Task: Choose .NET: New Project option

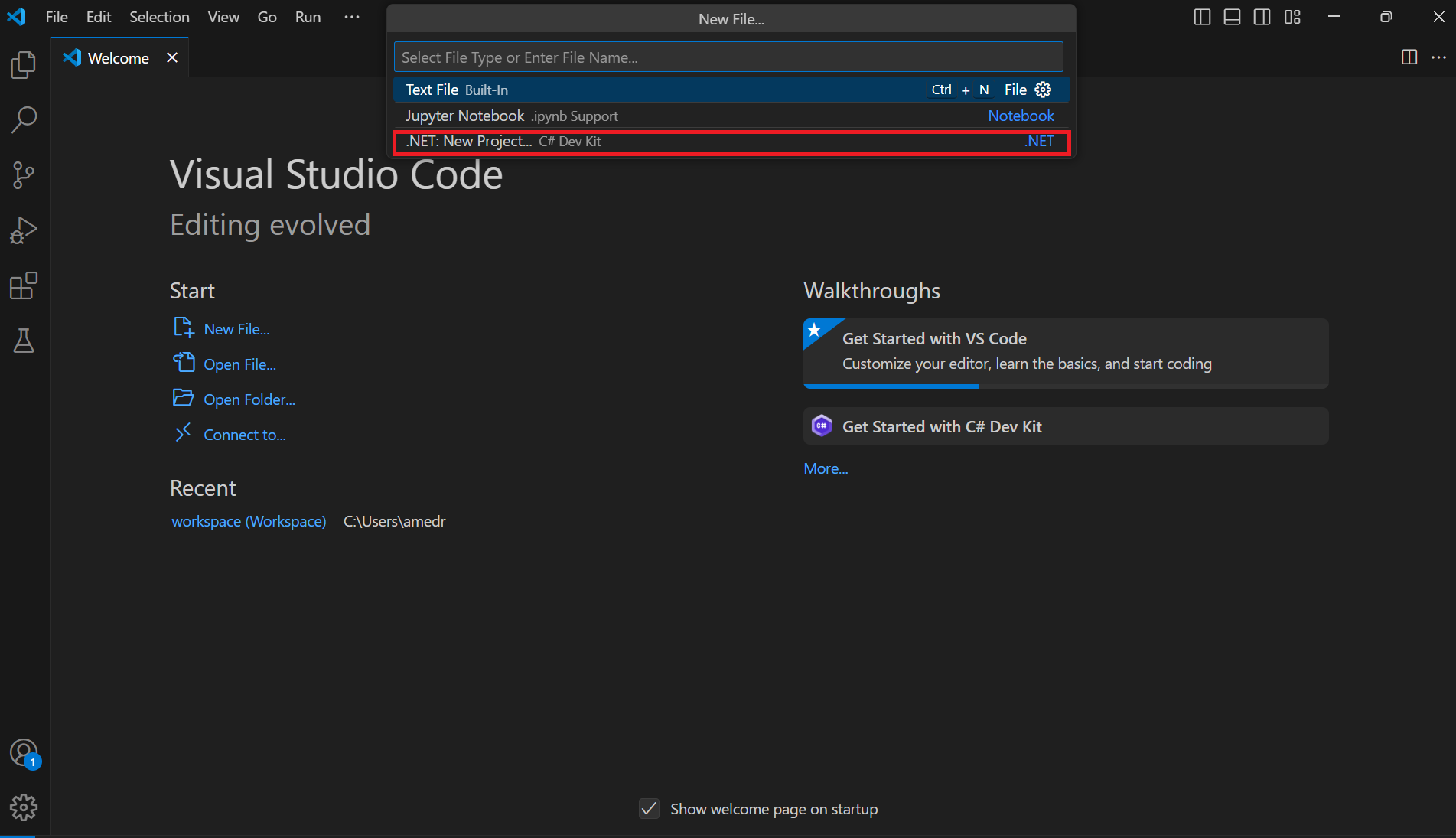Action: tap(731, 142)
